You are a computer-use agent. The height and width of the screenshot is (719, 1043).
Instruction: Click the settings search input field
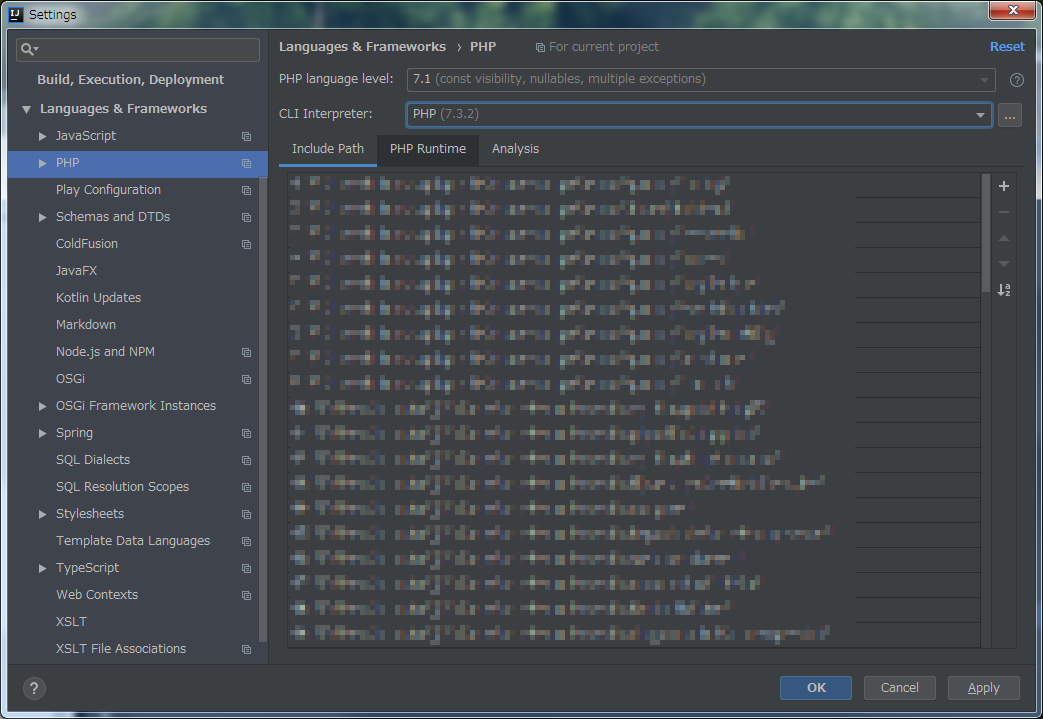(138, 49)
